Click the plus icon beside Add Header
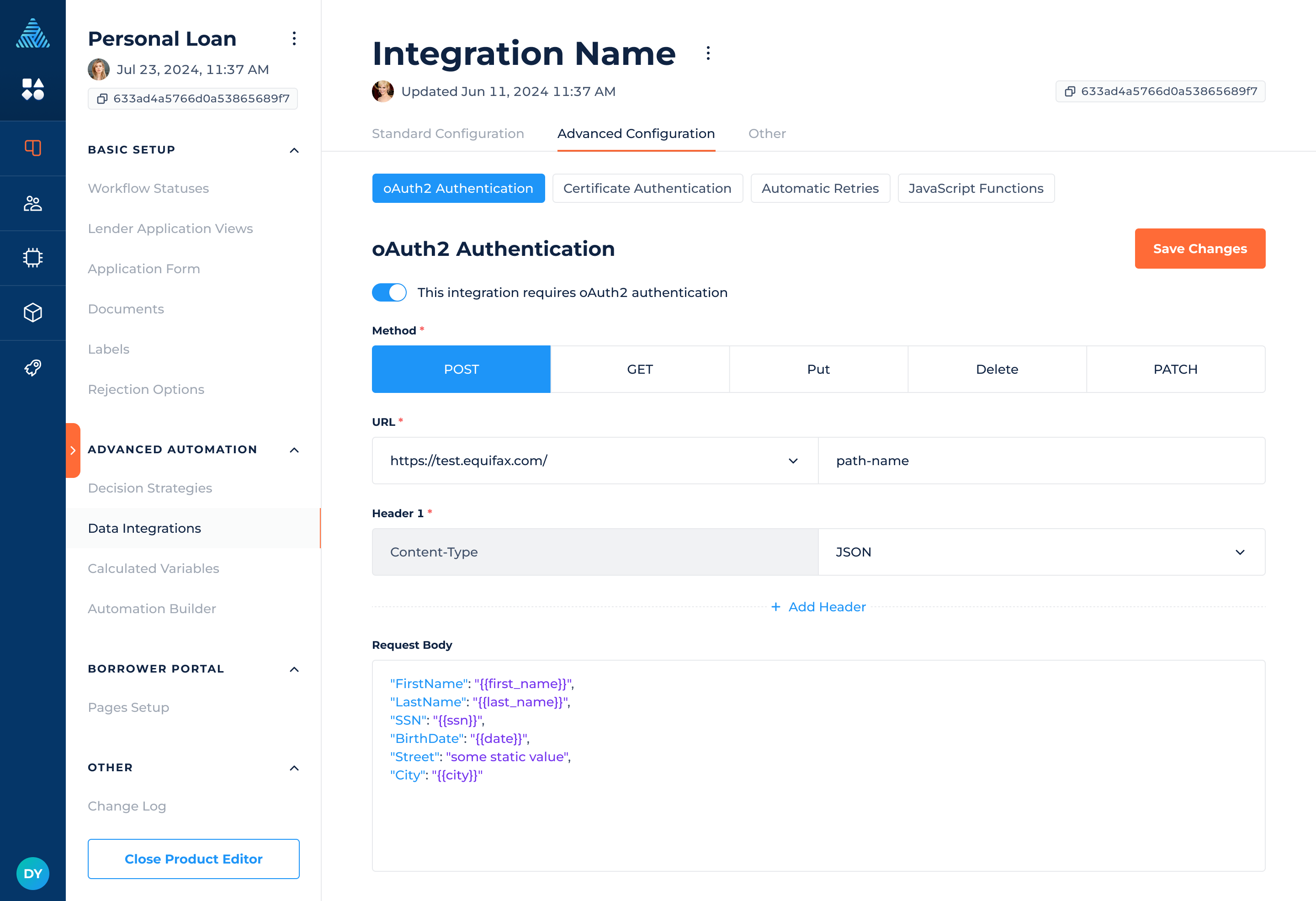 tap(776, 606)
